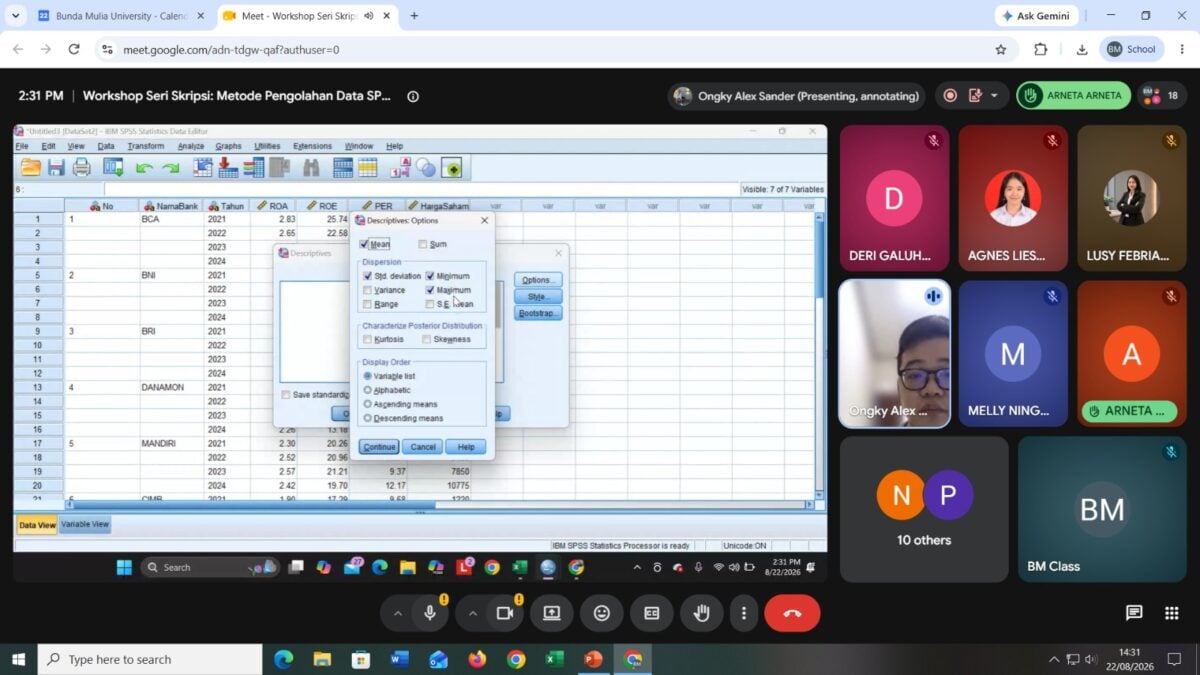The height and width of the screenshot is (675, 1200).
Task: Switch to Variable View tab in SPSS
Action: coord(85,524)
